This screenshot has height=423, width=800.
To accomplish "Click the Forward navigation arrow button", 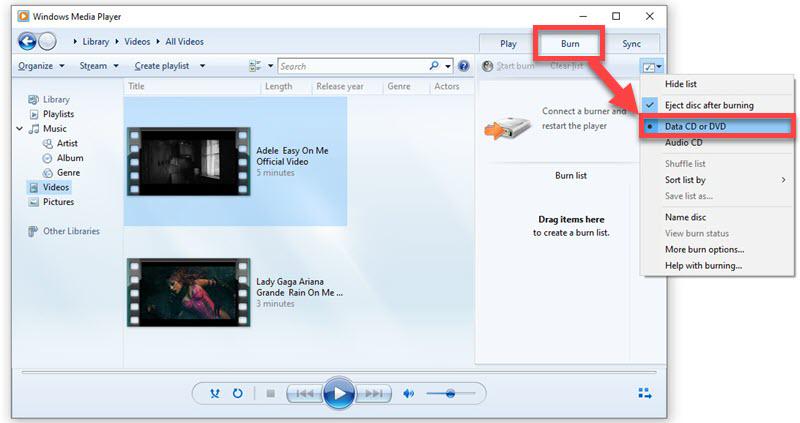I will coord(47,41).
